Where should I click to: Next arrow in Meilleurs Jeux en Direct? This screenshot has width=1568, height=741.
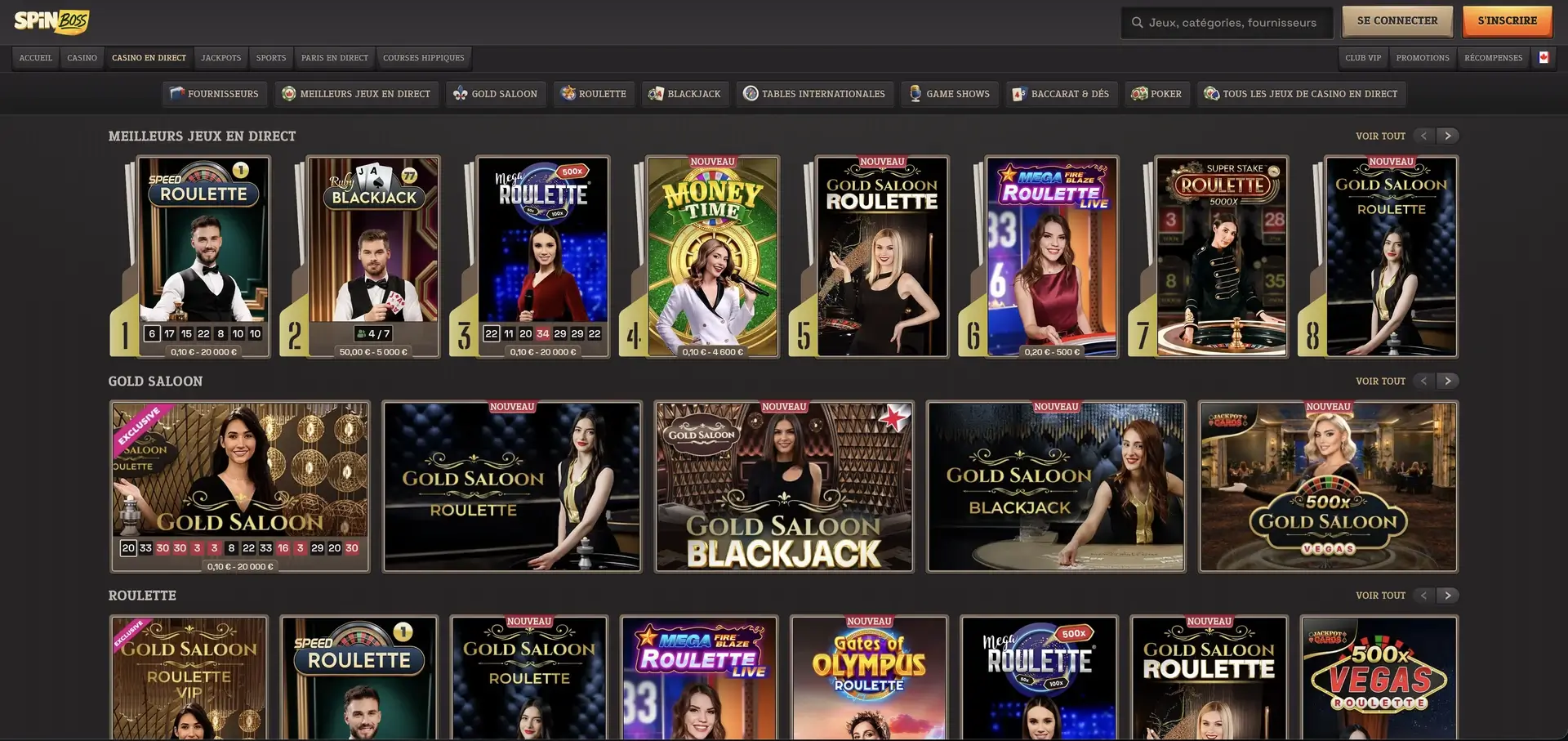(x=1448, y=136)
